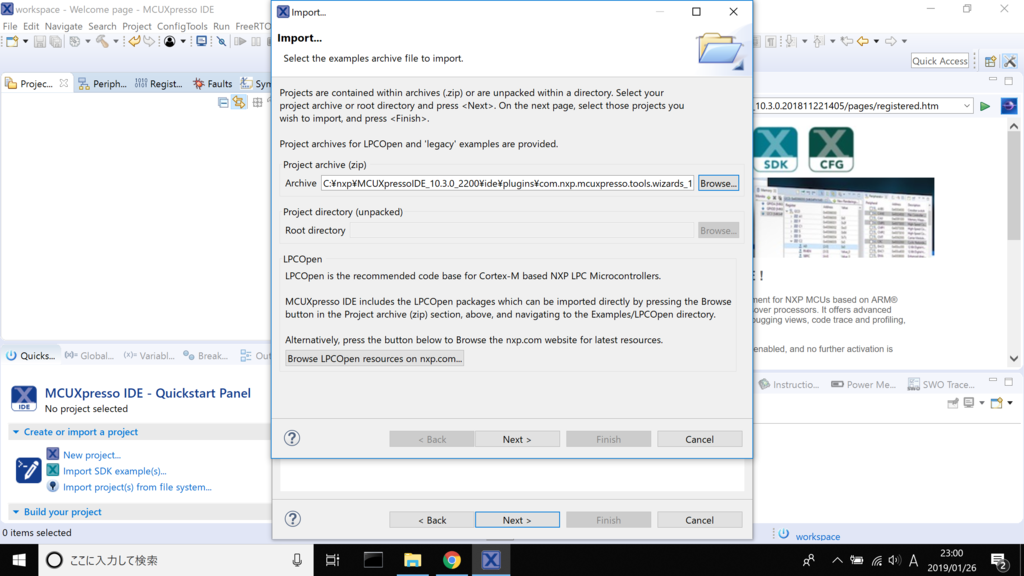Click the New wizard toolbar icon
The image size is (1024, 576).
(x=12, y=42)
